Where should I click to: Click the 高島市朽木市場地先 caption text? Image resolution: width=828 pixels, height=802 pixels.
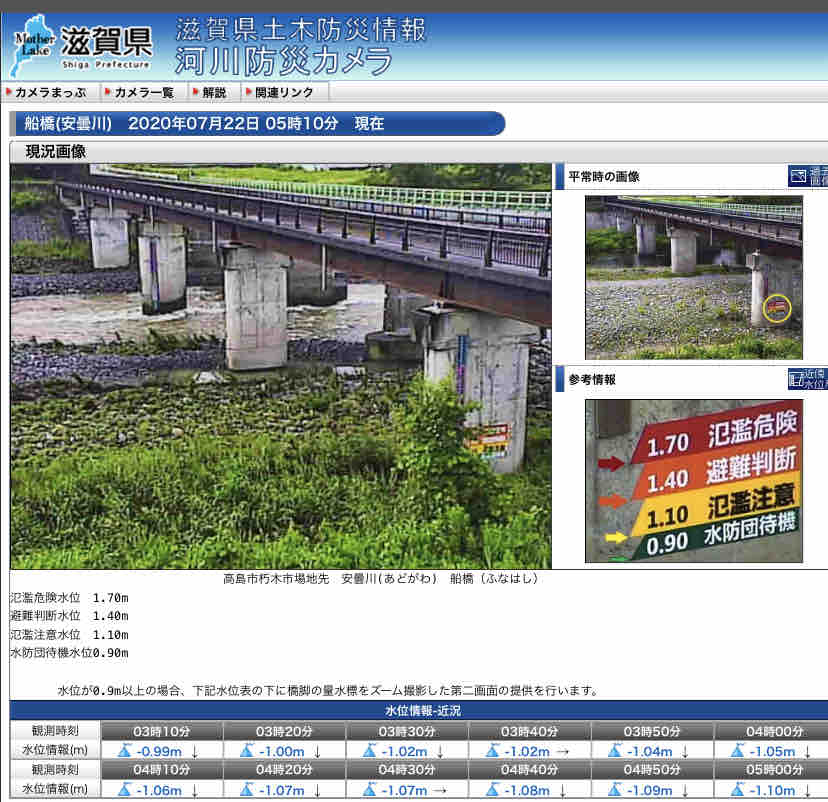click(x=380, y=579)
